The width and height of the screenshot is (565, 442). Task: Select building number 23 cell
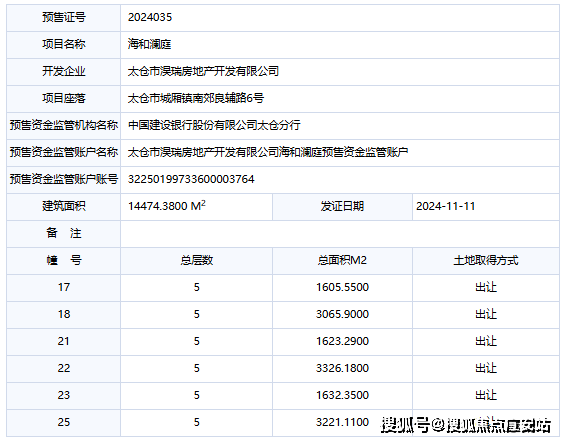[64, 395]
